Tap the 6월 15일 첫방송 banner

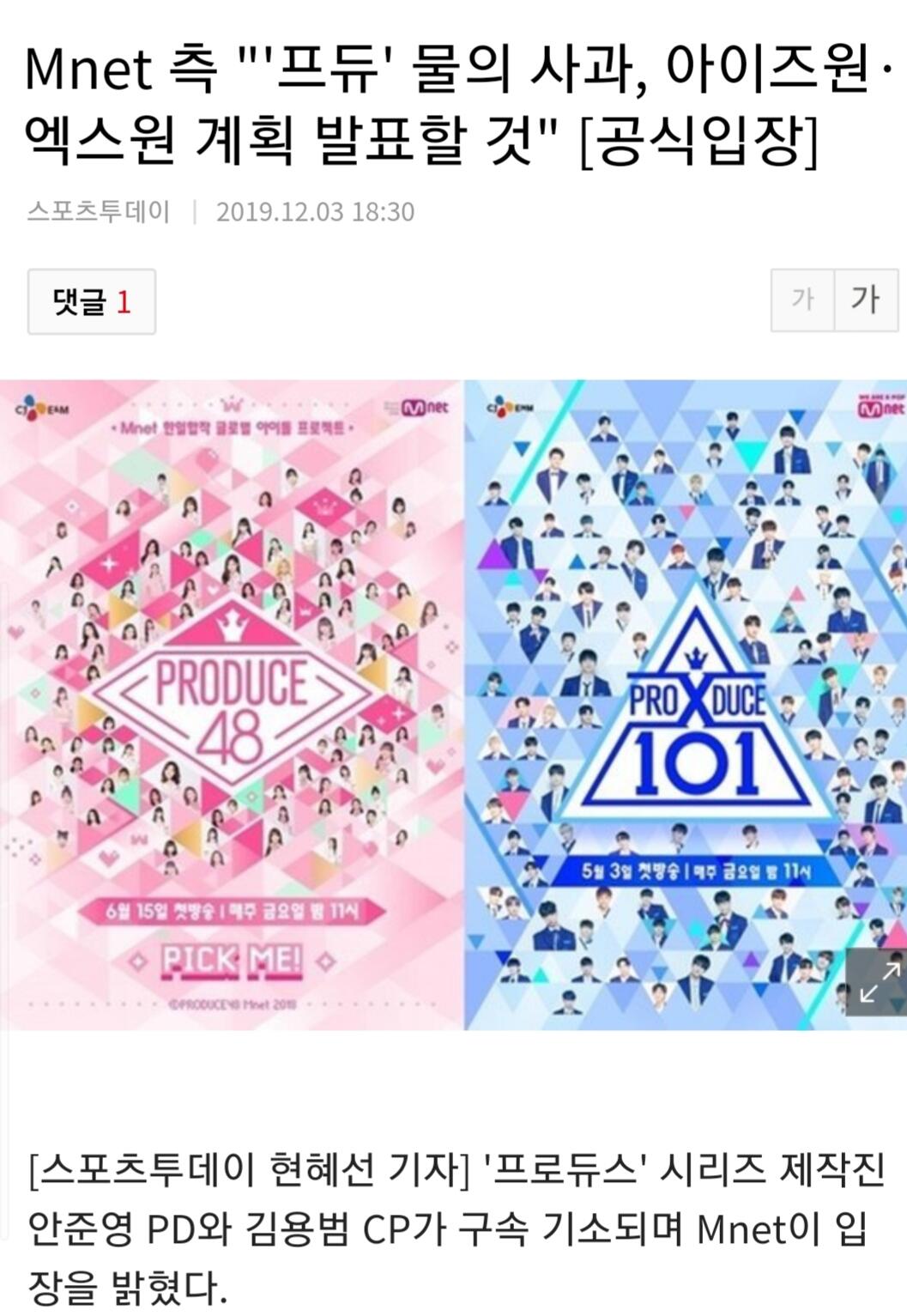click(232, 912)
